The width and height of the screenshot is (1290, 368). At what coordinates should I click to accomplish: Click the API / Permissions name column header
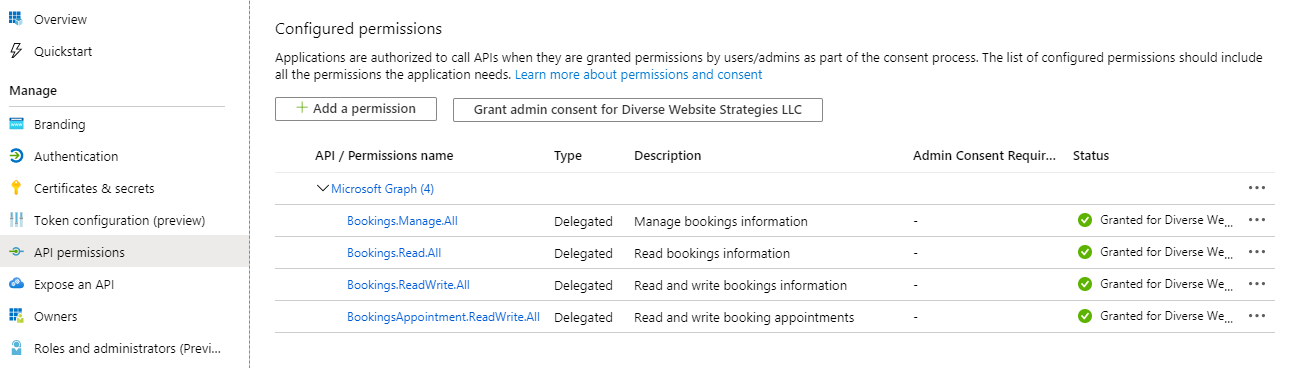tap(384, 156)
